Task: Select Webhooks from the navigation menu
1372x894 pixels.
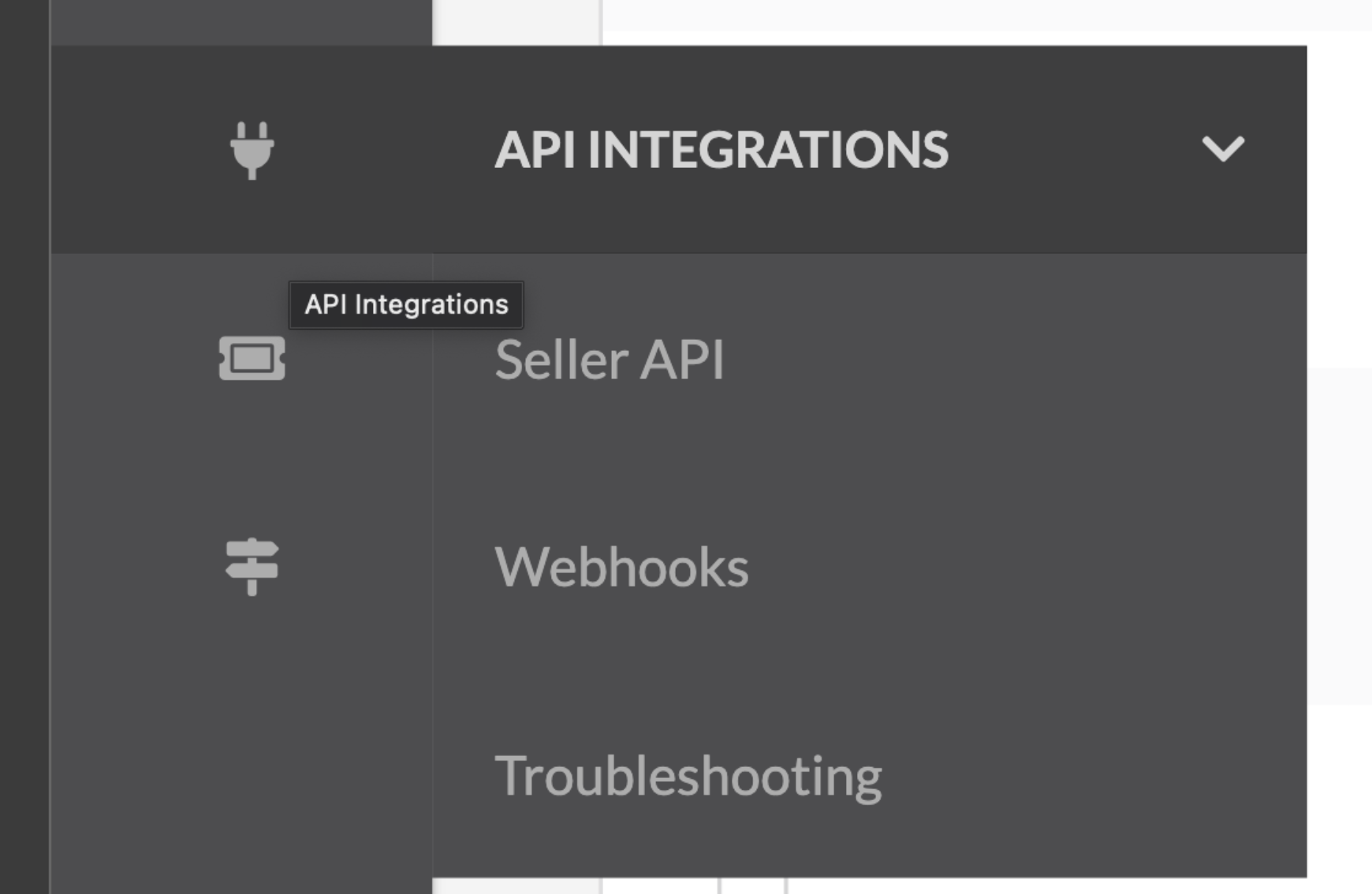Action: 619,564
